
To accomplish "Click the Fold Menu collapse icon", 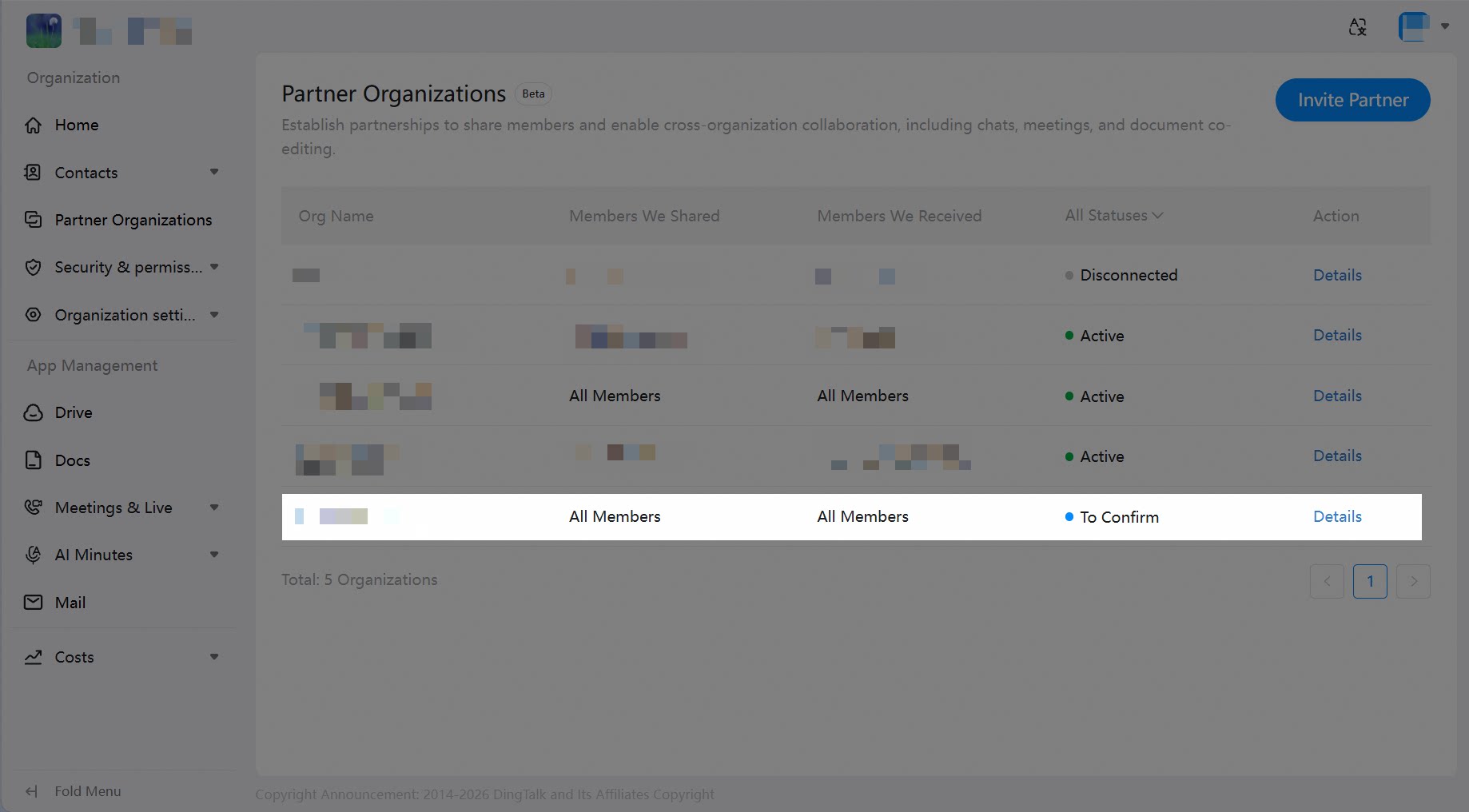I will pyautogui.click(x=32, y=791).
